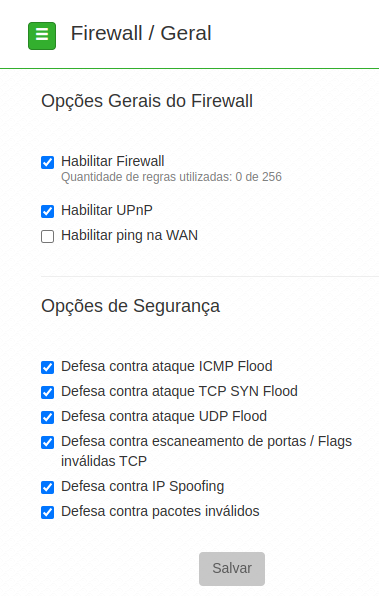Uncheck the pacotes inválidos defense checkbox

[48, 512]
